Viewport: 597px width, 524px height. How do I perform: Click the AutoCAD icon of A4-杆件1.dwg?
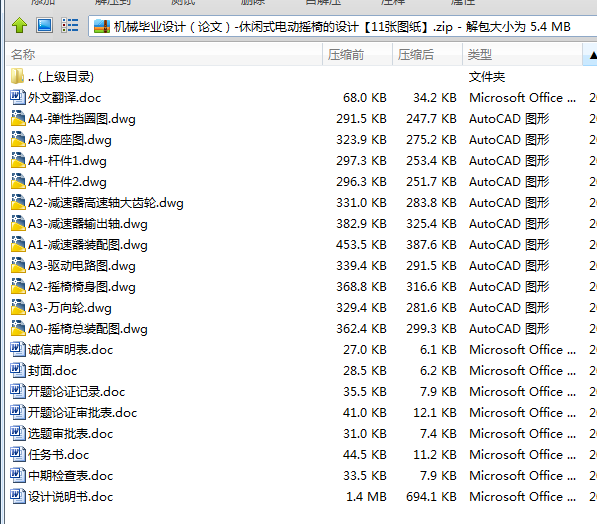[18, 160]
